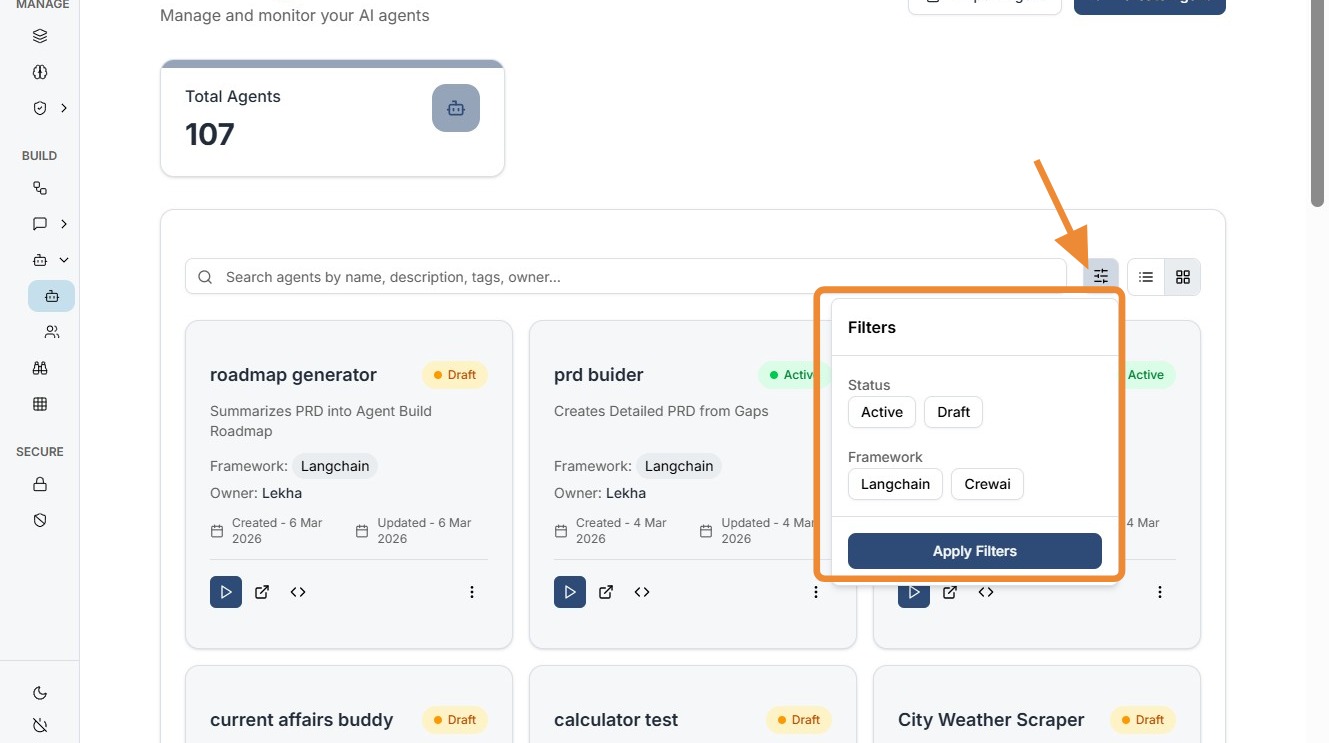The width and height of the screenshot is (1329, 743).
Task: Select the Langchain framework filter chip
Action: pyautogui.click(x=895, y=484)
